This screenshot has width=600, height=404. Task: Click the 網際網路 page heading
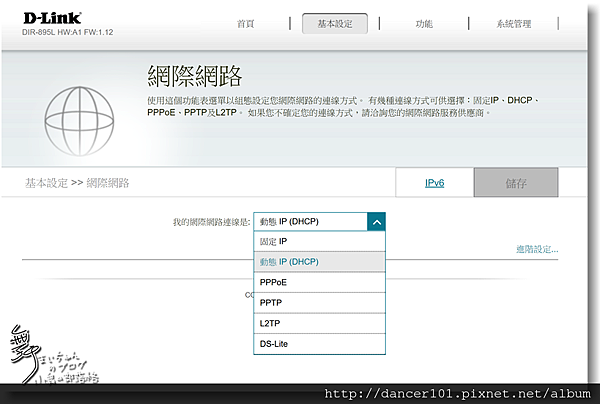[x=194, y=76]
